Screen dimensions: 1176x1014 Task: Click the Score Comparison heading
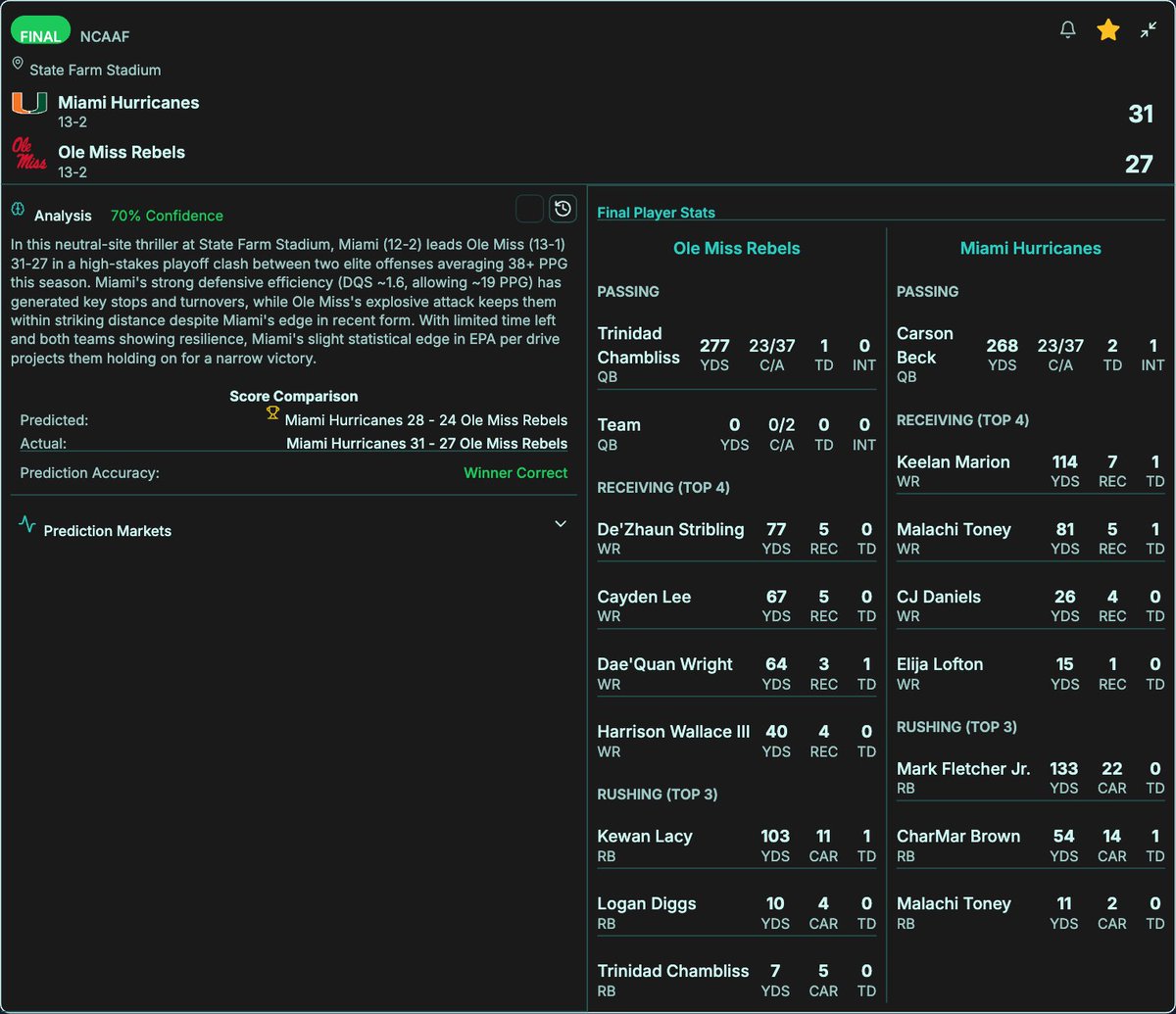click(x=294, y=397)
